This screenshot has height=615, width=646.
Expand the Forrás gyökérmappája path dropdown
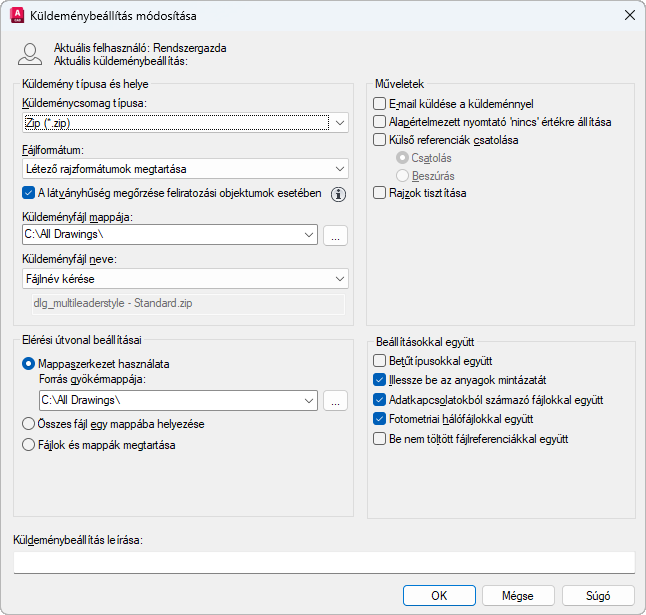click(308, 400)
